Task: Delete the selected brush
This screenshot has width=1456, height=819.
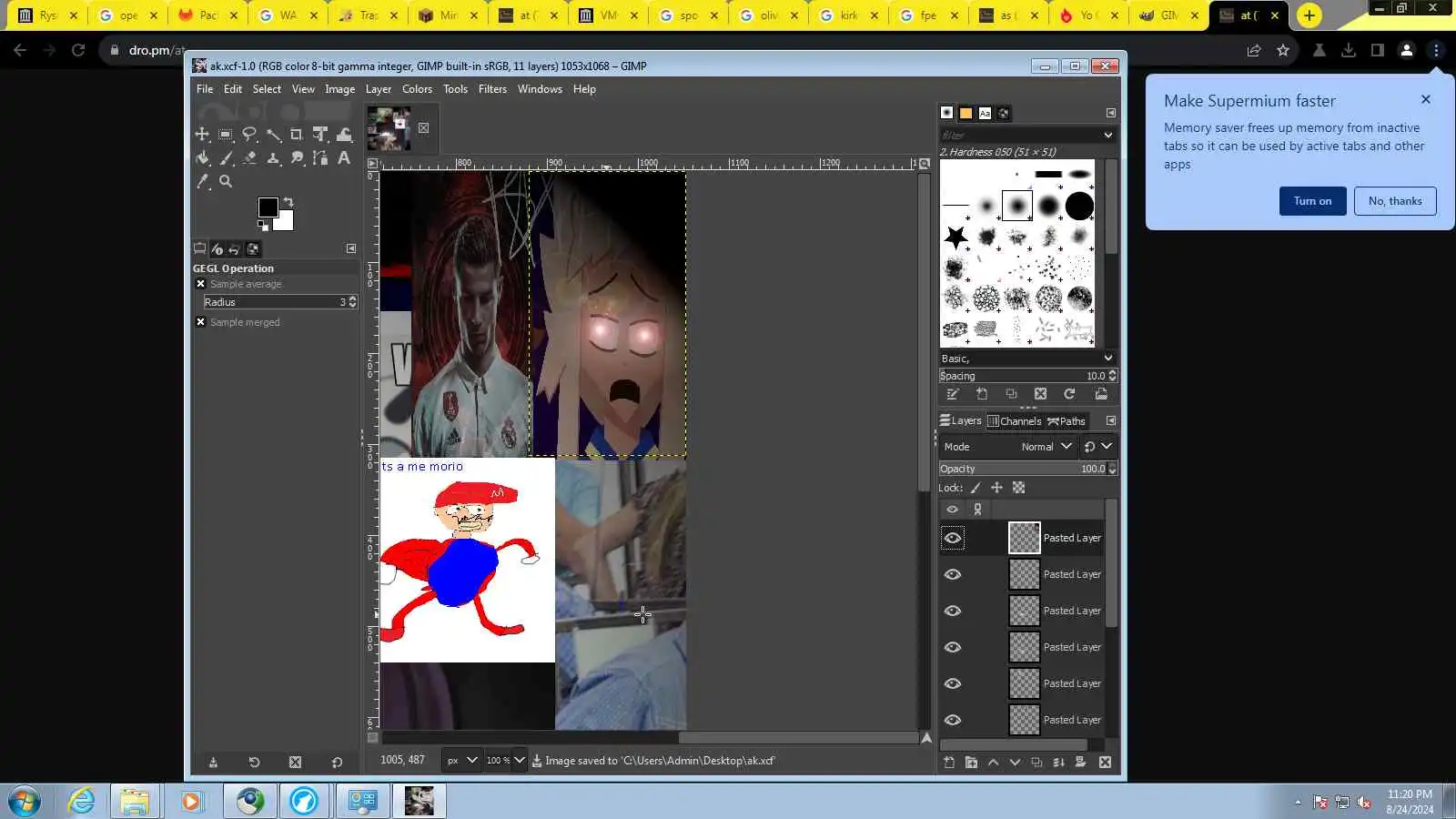Action: 1040,394
